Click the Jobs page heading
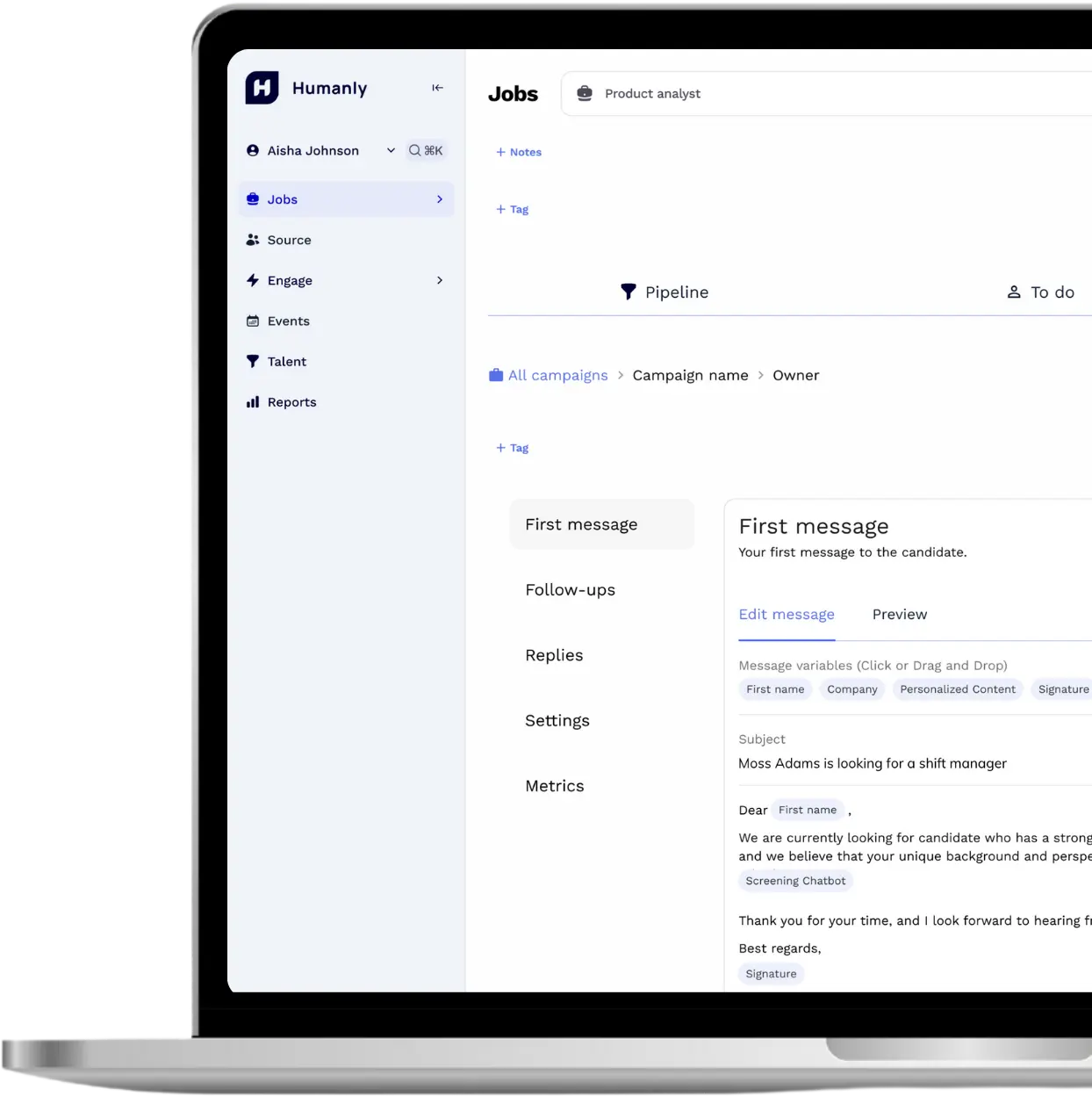 tap(513, 94)
